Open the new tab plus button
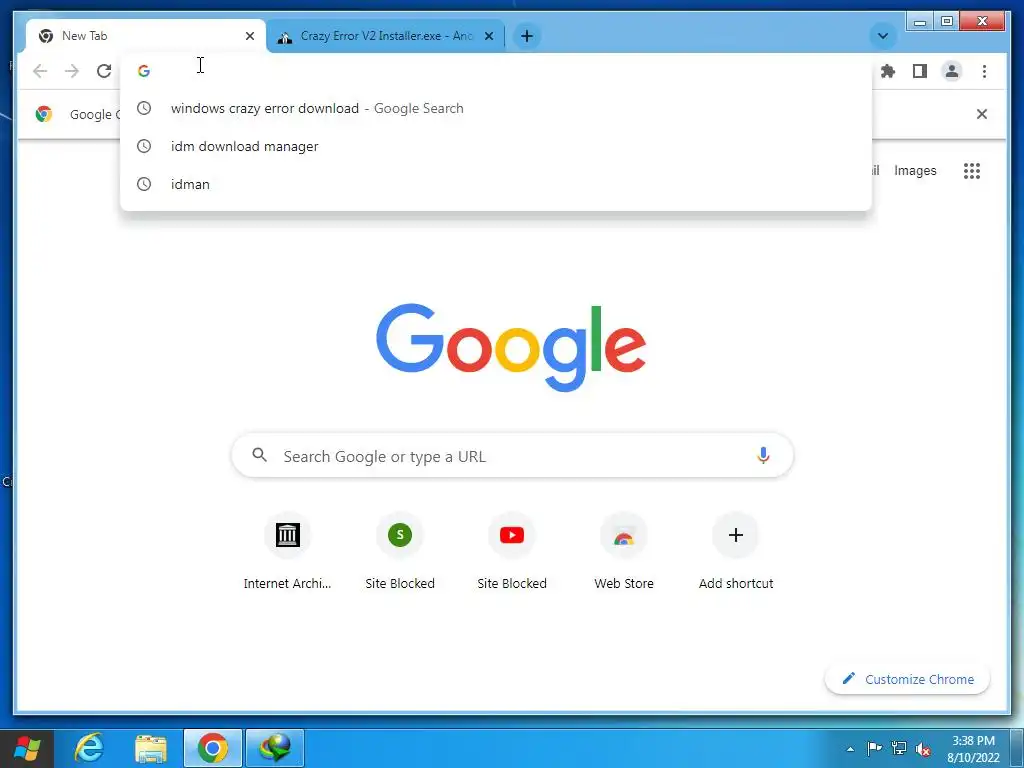The width and height of the screenshot is (1024, 768). pos(527,36)
